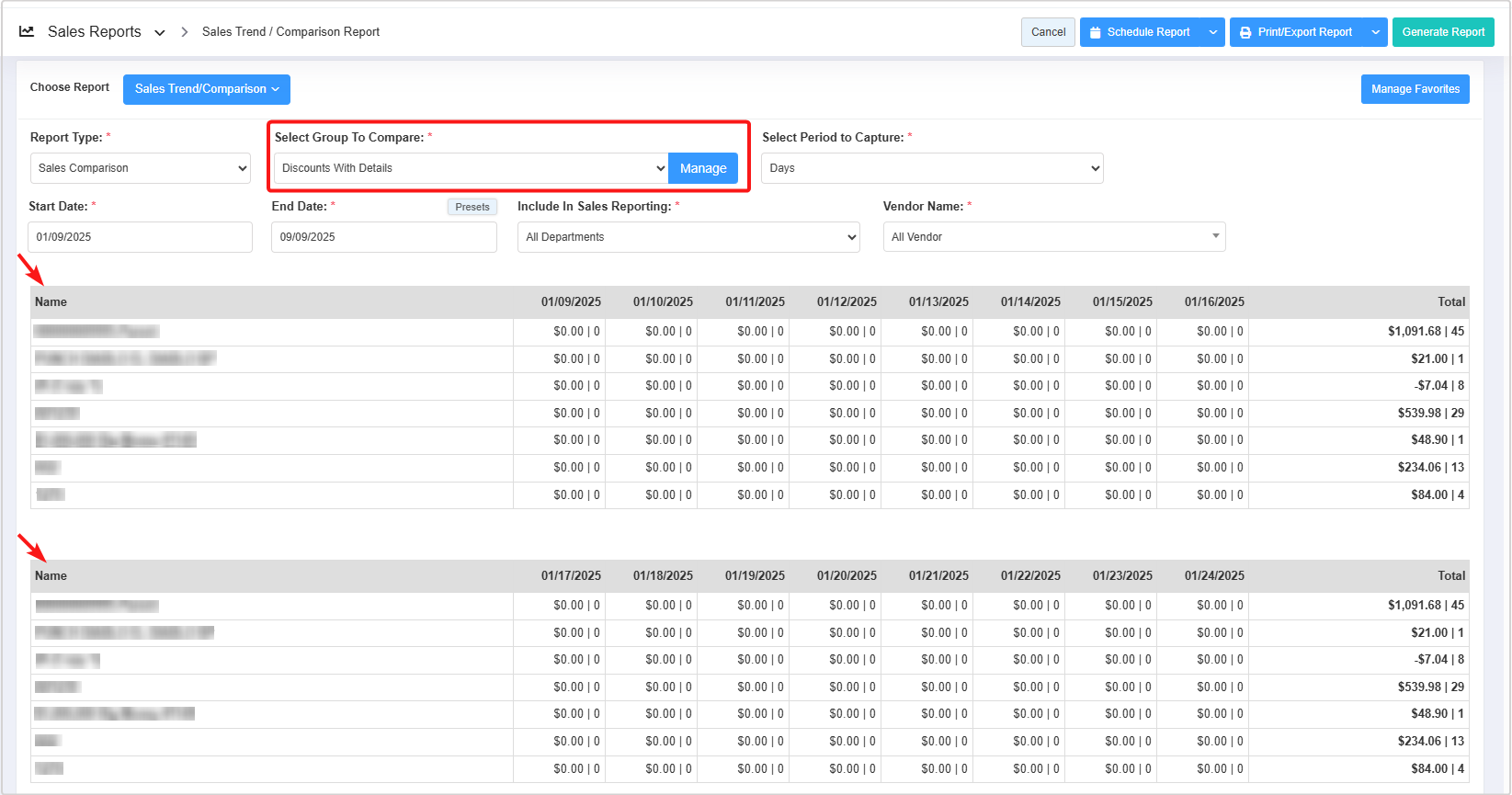Viewport: 1512px width, 795px height.
Task: Click the Manage button for groups
Action: [703, 168]
